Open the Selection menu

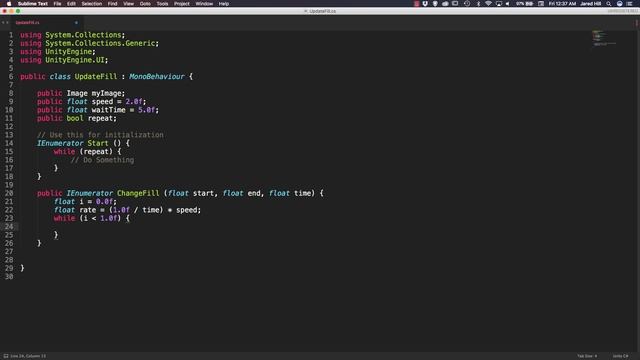91,4
